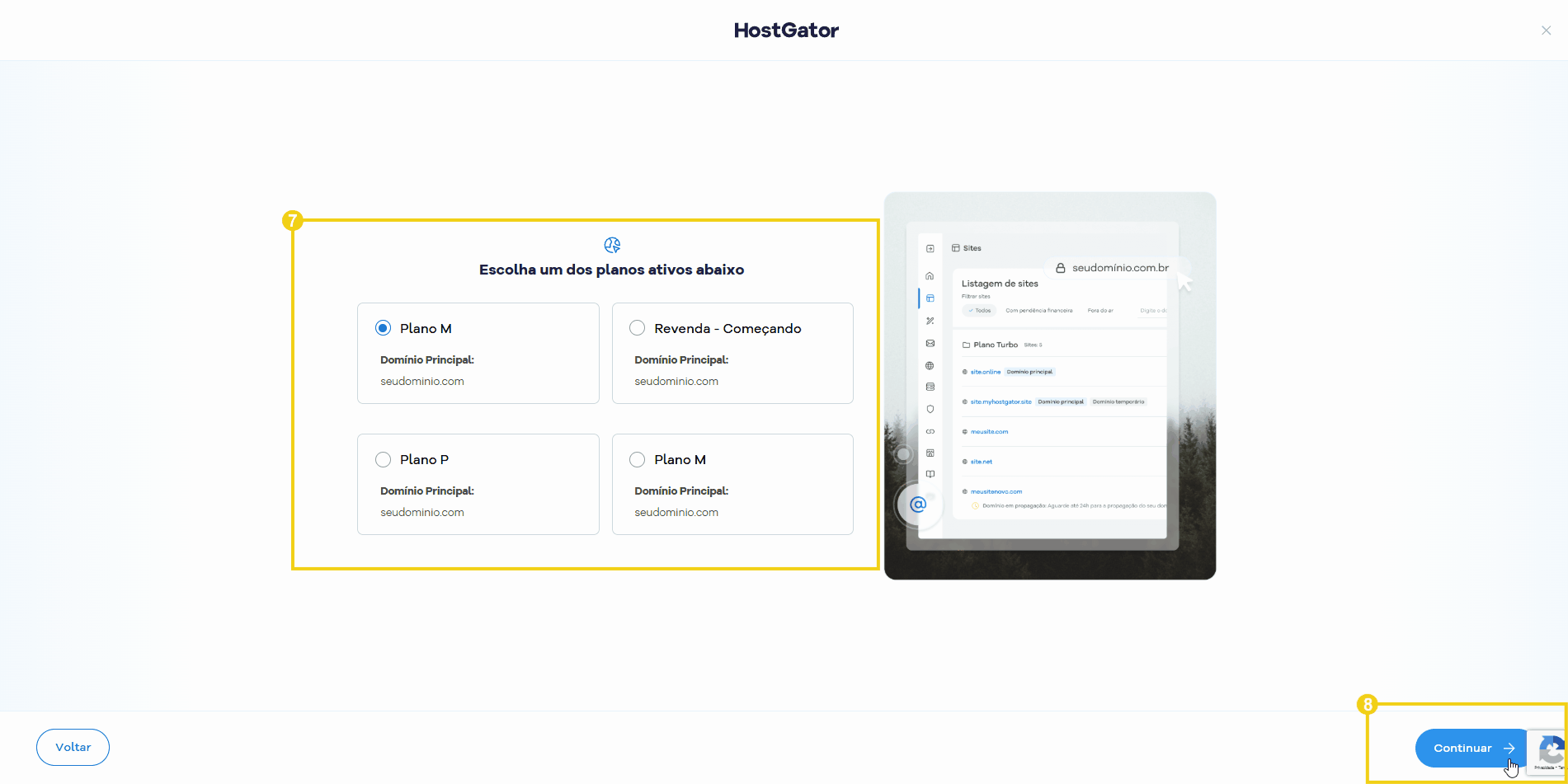Click the globe icon above the plan heading

click(612, 245)
